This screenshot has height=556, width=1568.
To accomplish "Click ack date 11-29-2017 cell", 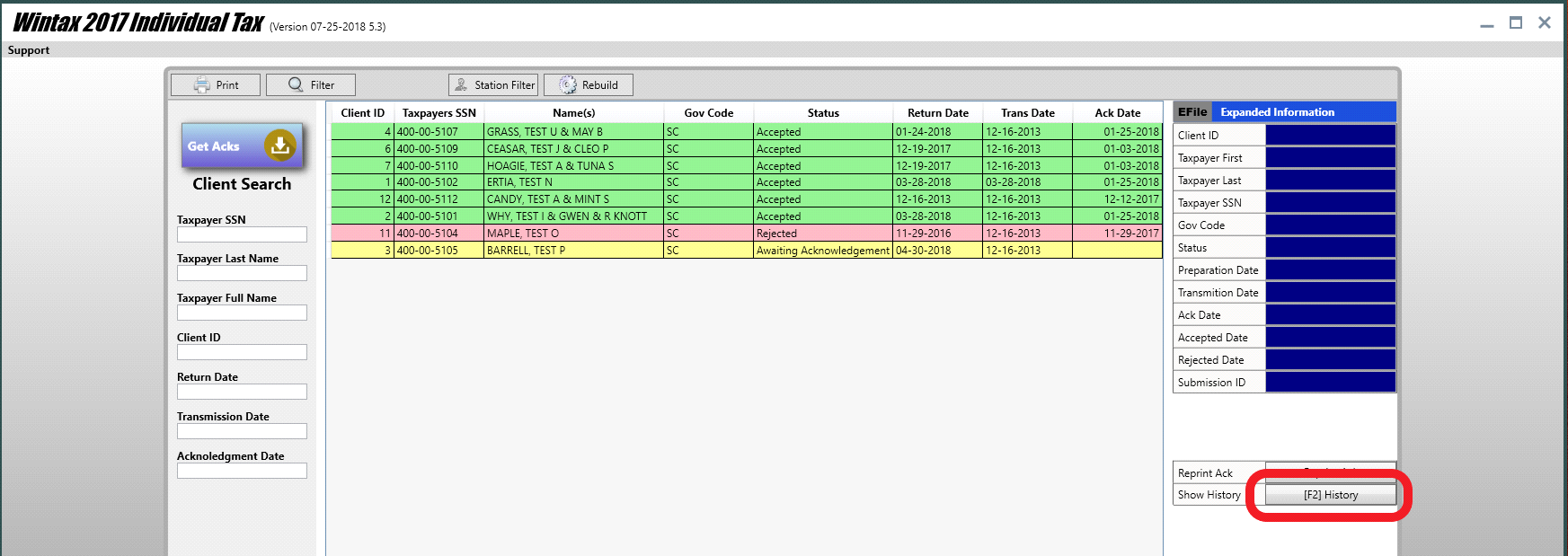I will [x=1118, y=234].
